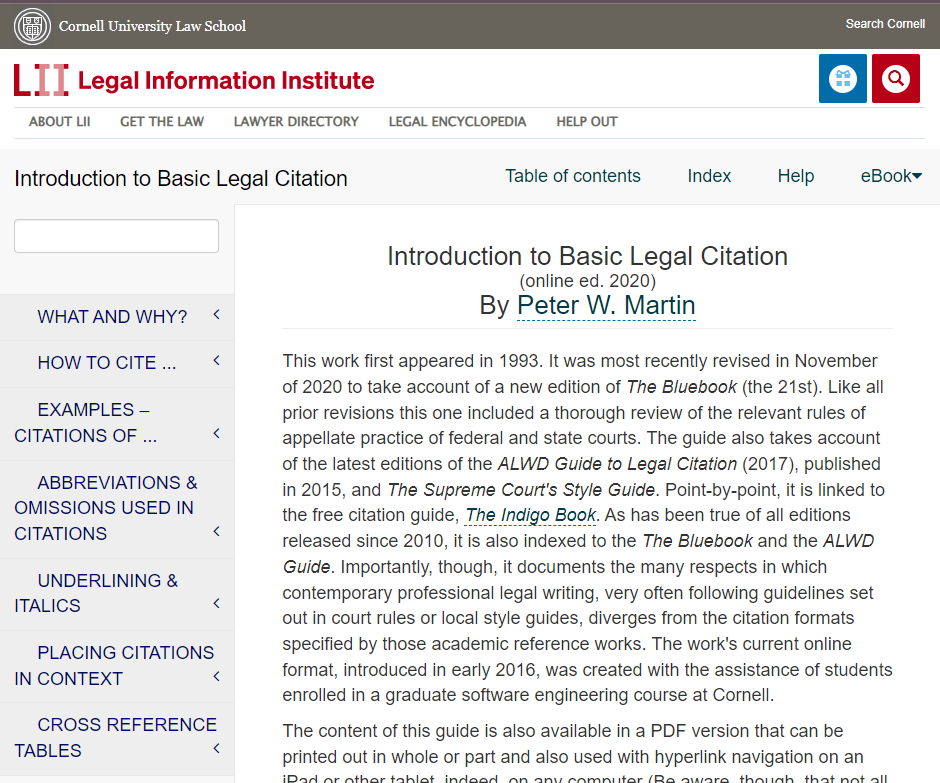Open the LAWYER DIRECTORY menu
The height and width of the screenshot is (783, 940).
[296, 121]
